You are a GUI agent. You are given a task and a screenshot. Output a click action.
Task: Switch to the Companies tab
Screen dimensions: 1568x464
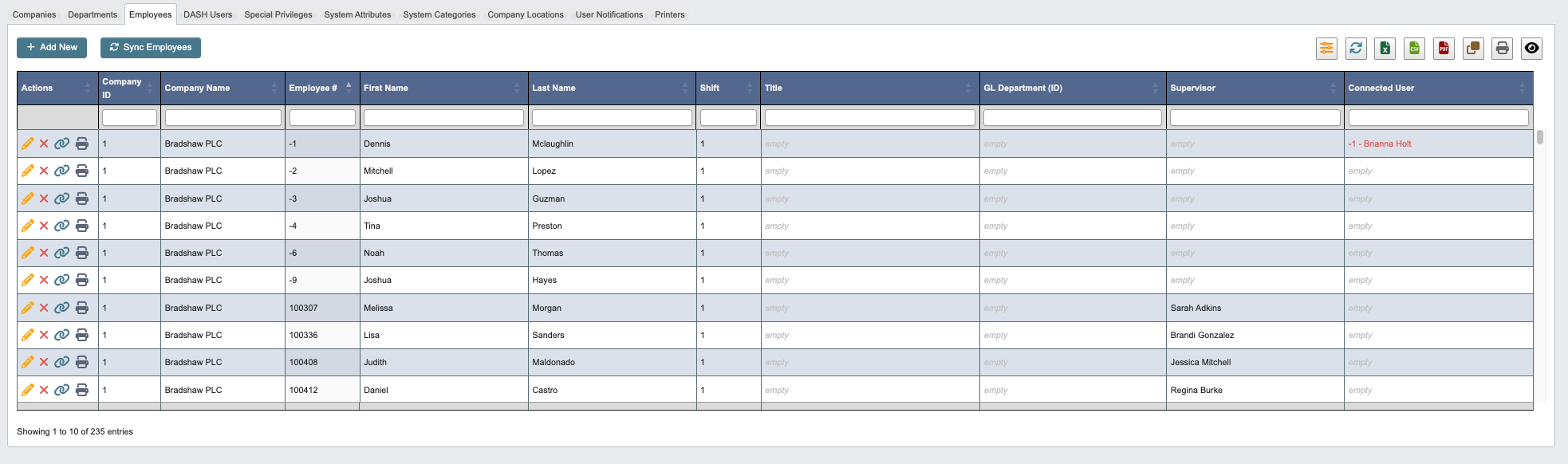[x=34, y=14]
